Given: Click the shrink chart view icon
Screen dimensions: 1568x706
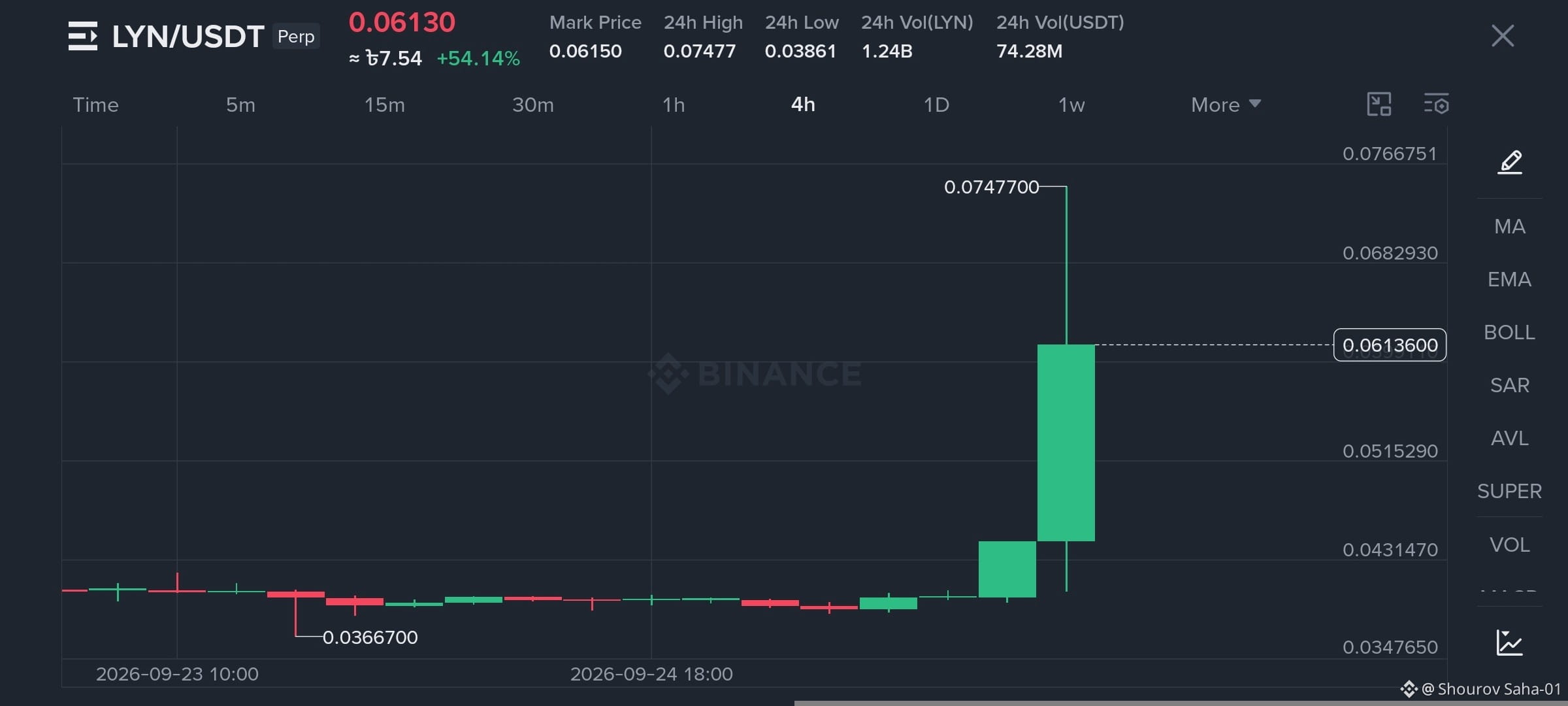Looking at the screenshot, I should coord(1379,105).
